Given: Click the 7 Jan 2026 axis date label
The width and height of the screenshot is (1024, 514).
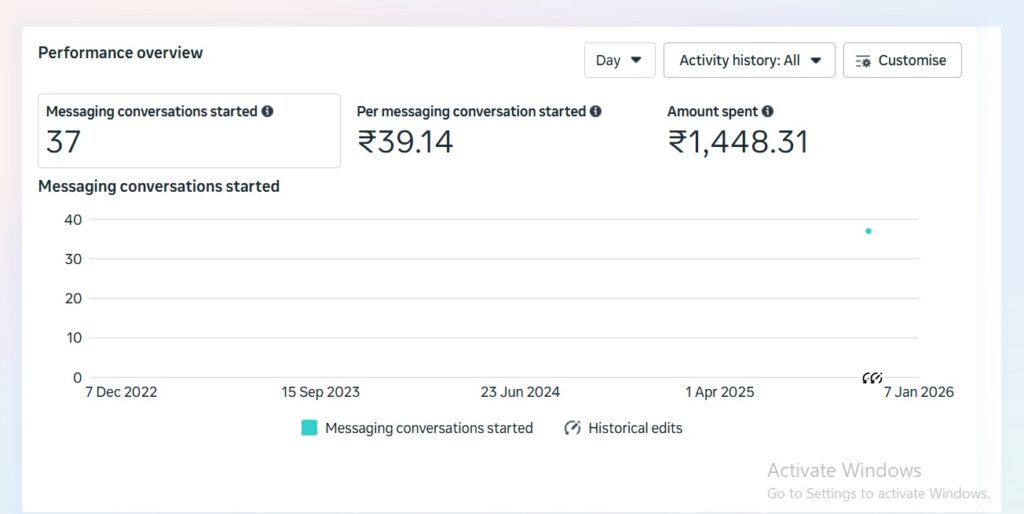Looking at the screenshot, I should tap(918, 392).
